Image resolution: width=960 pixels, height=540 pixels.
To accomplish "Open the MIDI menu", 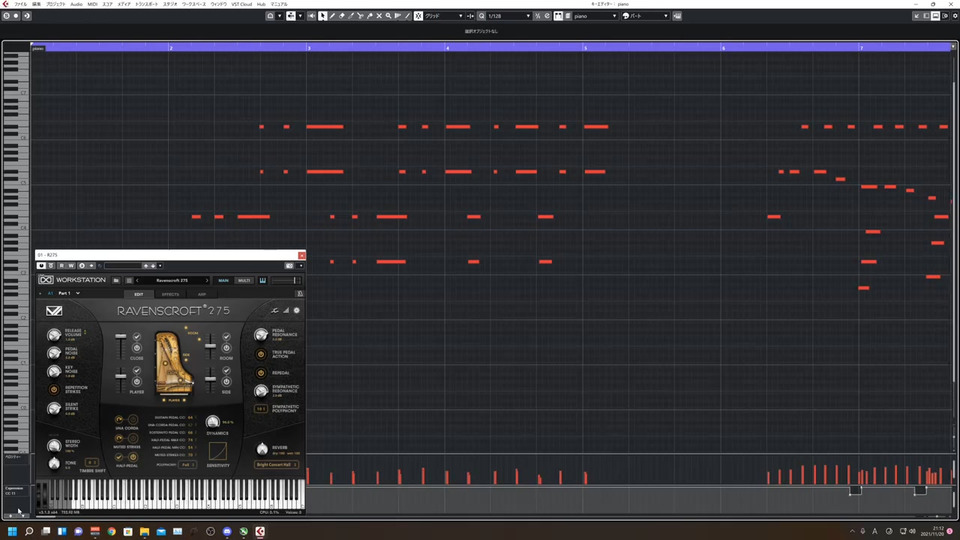I will (92, 4).
